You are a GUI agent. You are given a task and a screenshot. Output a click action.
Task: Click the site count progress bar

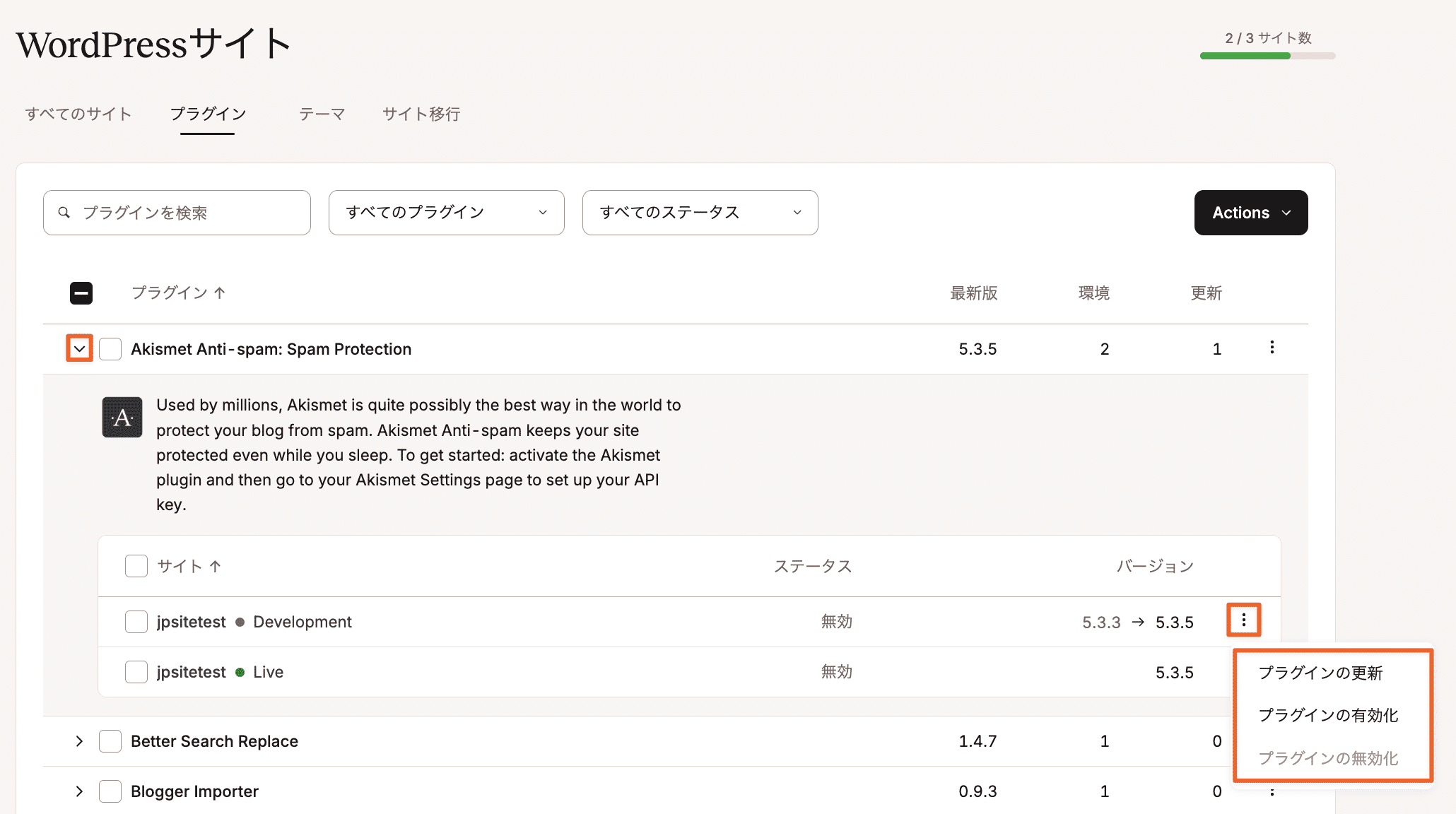pyautogui.click(x=1267, y=56)
